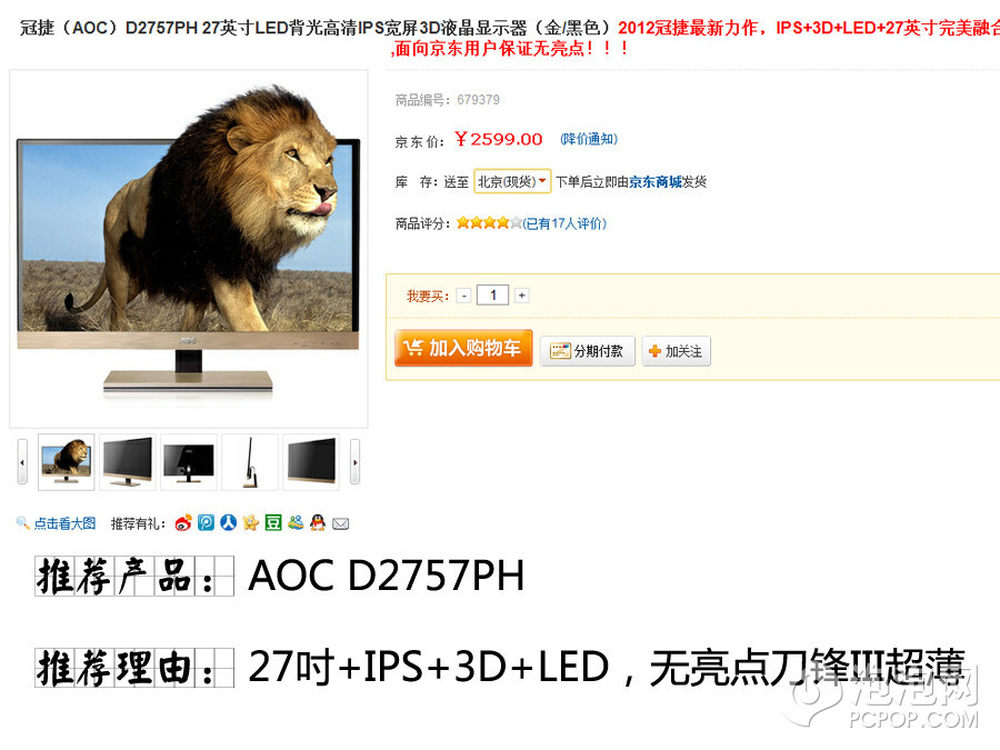Viewport: 1000px width, 750px height.
Task: Click the quantity input field
Action: (x=492, y=295)
